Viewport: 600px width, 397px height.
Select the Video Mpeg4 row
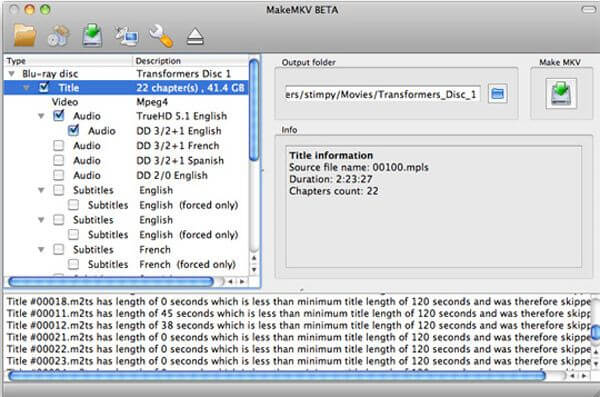(x=126, y=102)
